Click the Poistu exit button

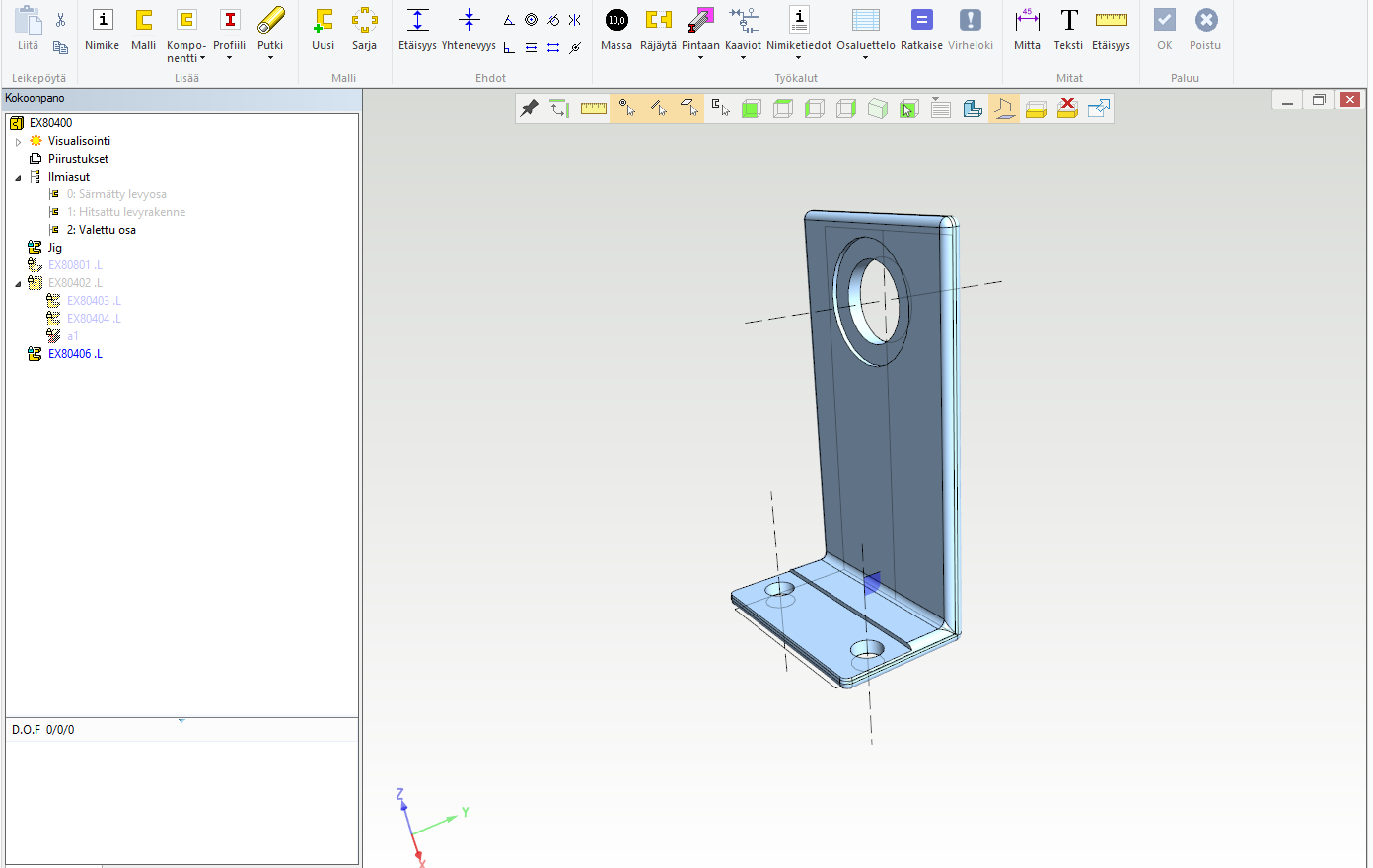click(x=1205, y=21)
